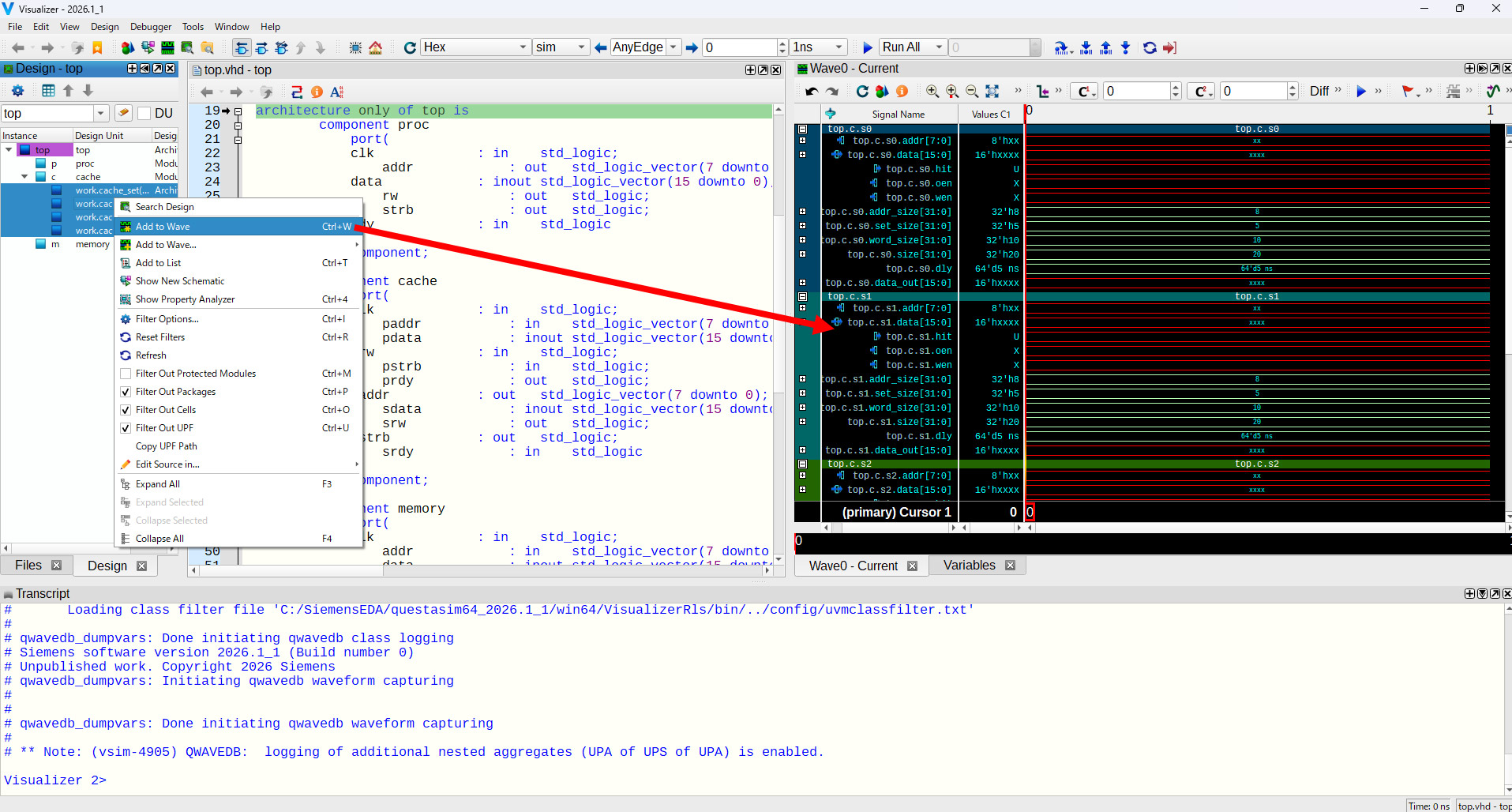Redo in the Wave0 toolbar
Image resolution: width=1512 pixels, height=812 pixels.
[831, 91]
